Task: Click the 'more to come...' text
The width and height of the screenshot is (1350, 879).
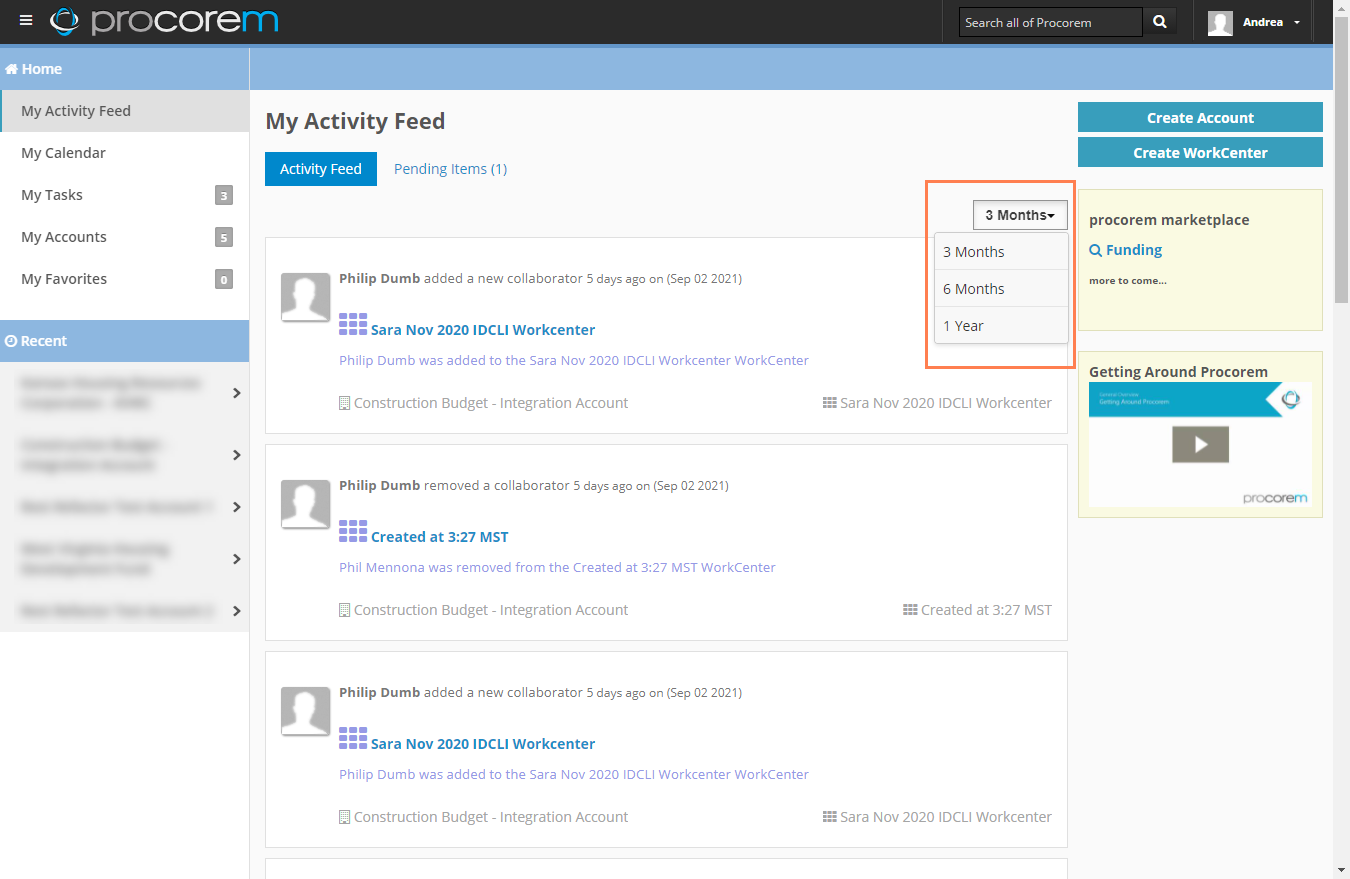Action: pyautogui.click(x=1128, y=281)
